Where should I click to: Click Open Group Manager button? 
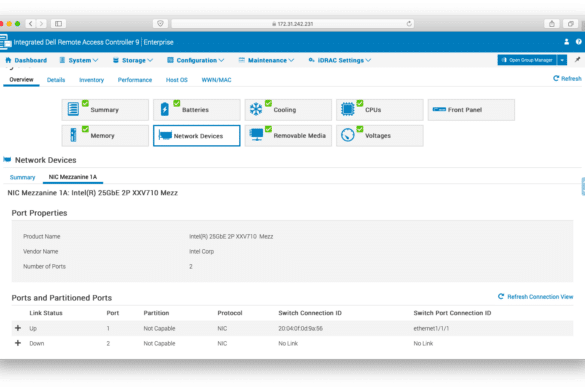(527, 60)
